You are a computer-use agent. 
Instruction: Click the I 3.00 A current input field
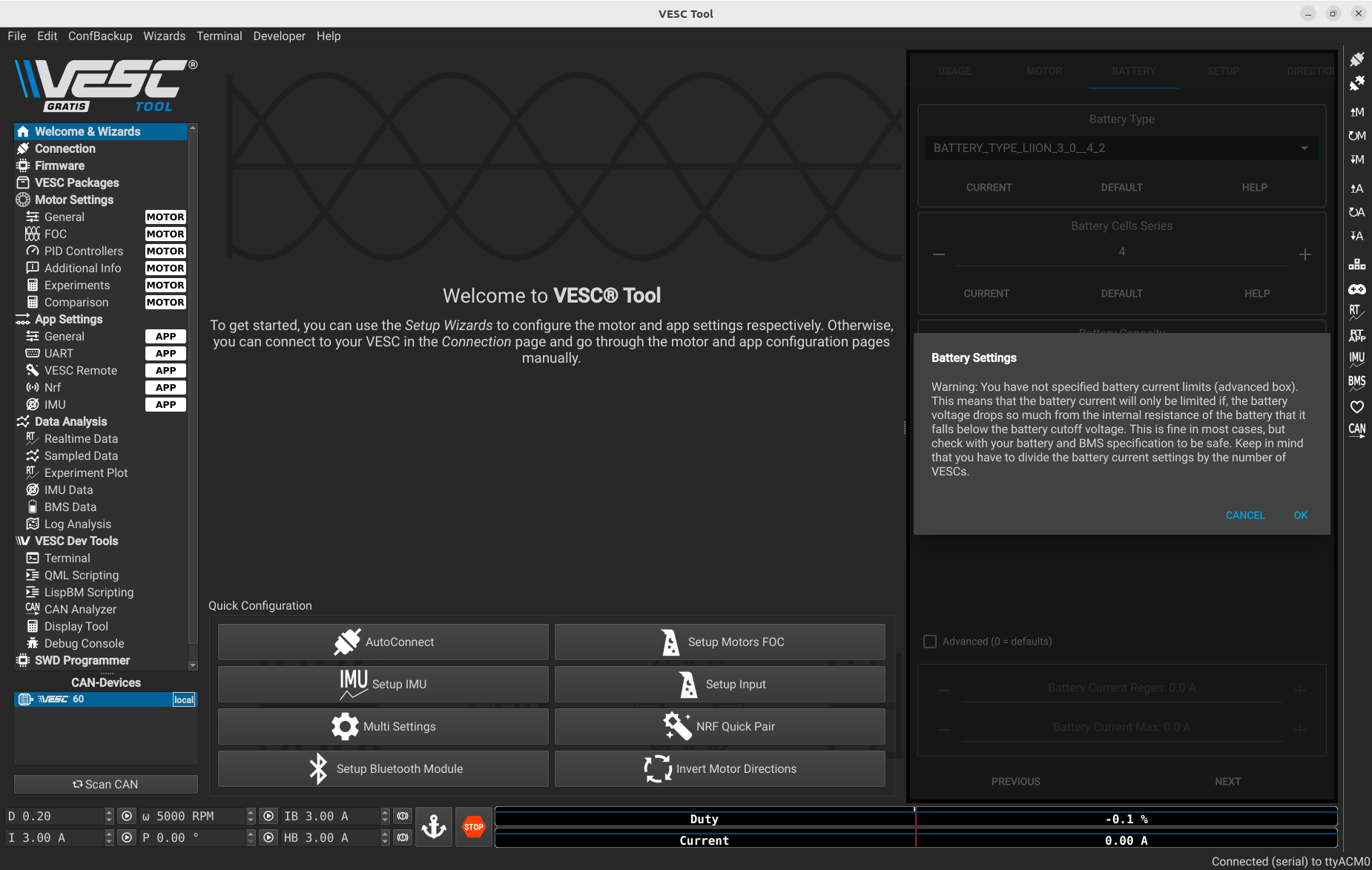point(55,837)
